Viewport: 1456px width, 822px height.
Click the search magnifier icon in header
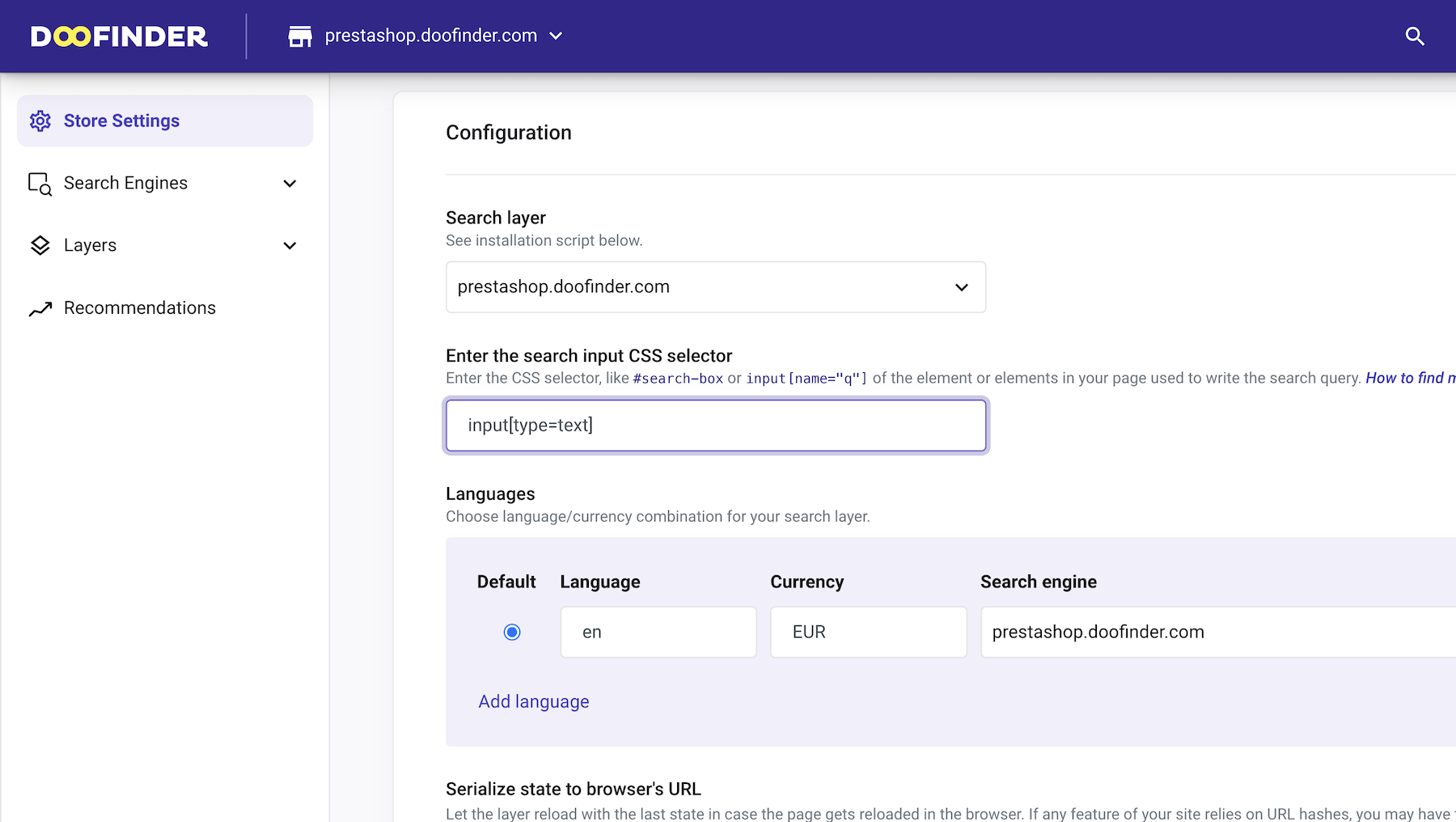pyautogui.click(x=1415, y=36)
